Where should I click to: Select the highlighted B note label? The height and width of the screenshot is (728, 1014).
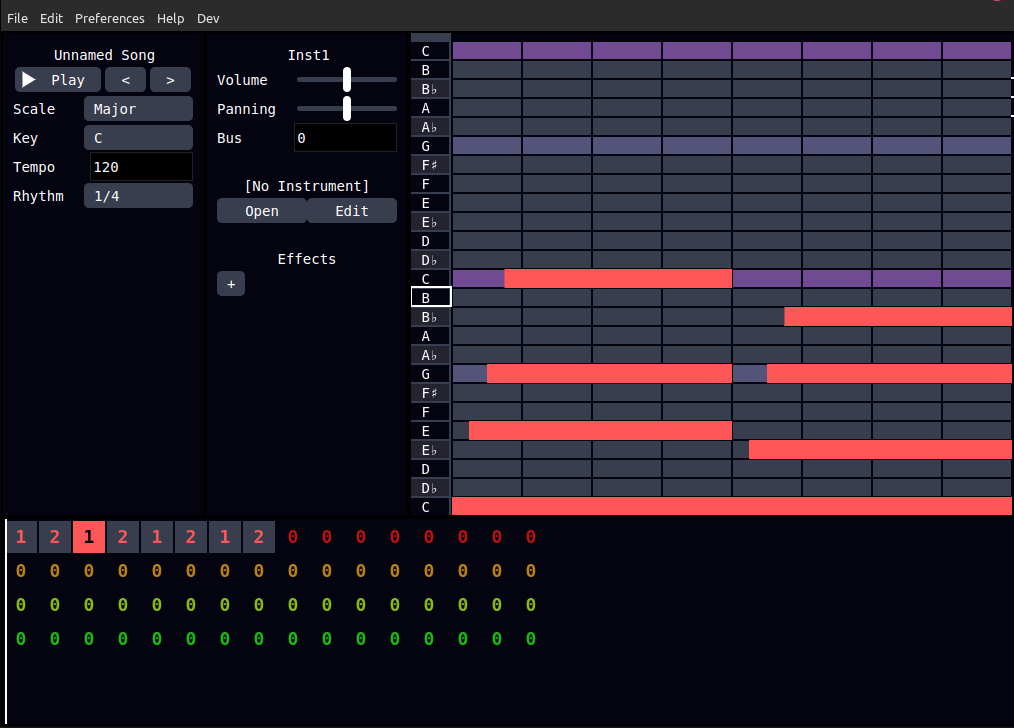(x=430, y=297)
